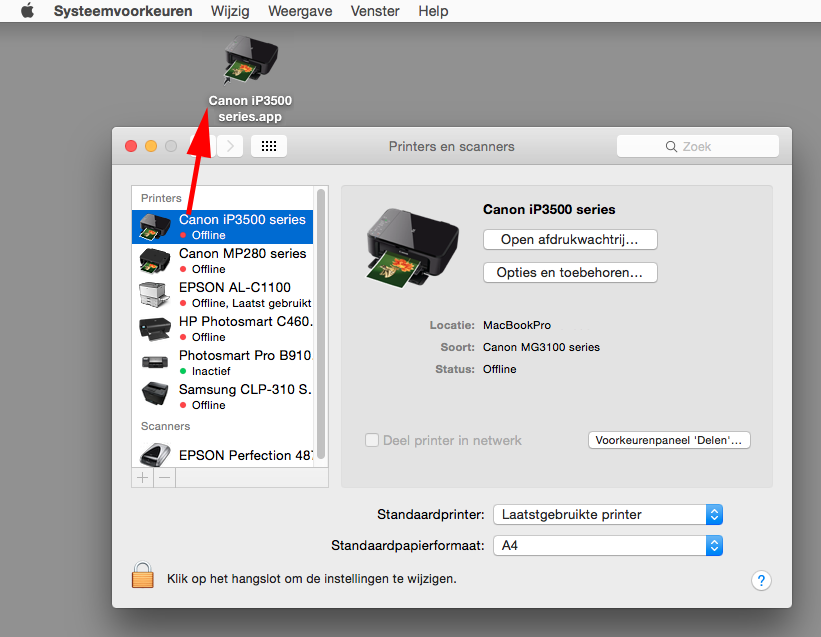821x637 pixels.
Task: Click the red close window button
Action: point(131,146)
